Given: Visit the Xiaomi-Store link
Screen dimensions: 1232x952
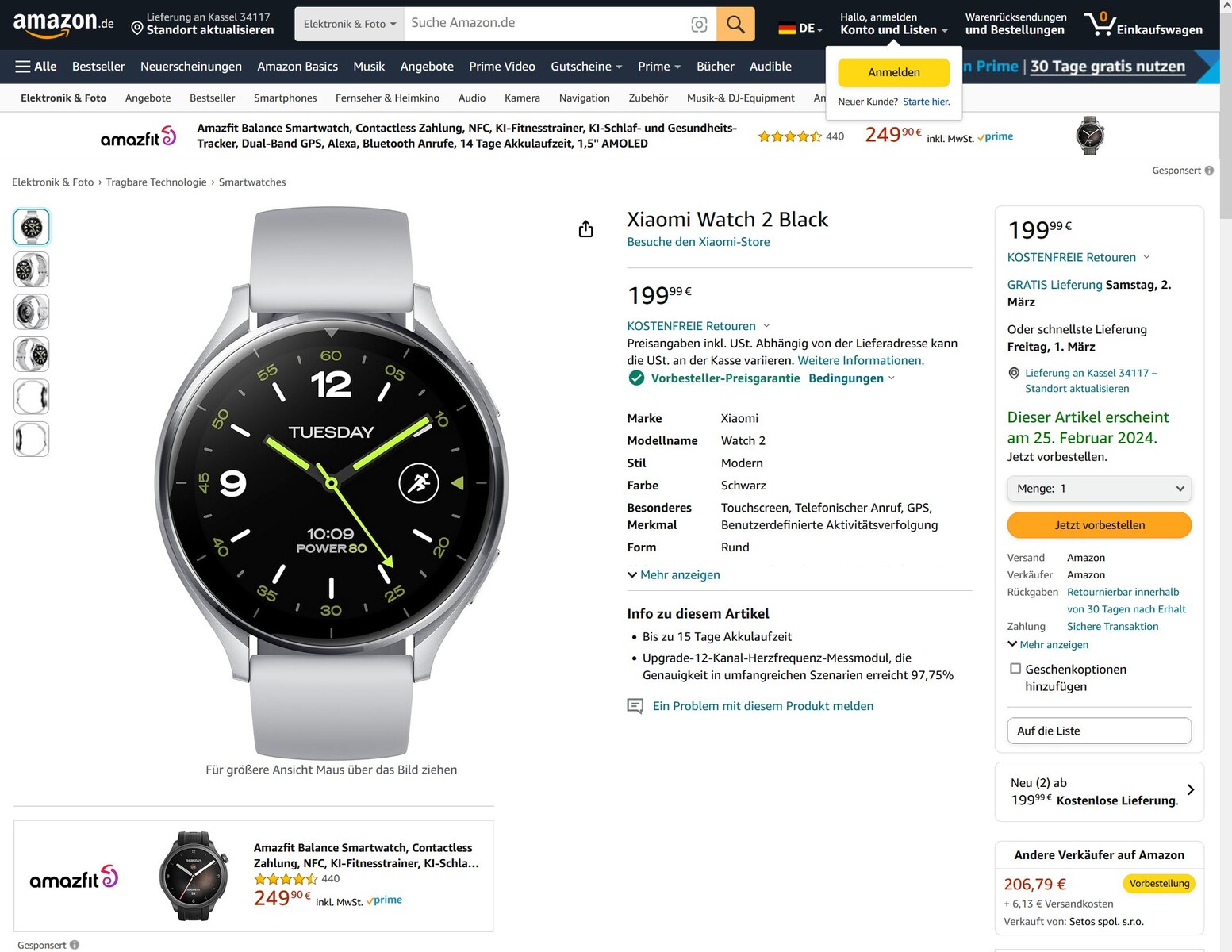Looking at the screenshot, I should [698, 242].
